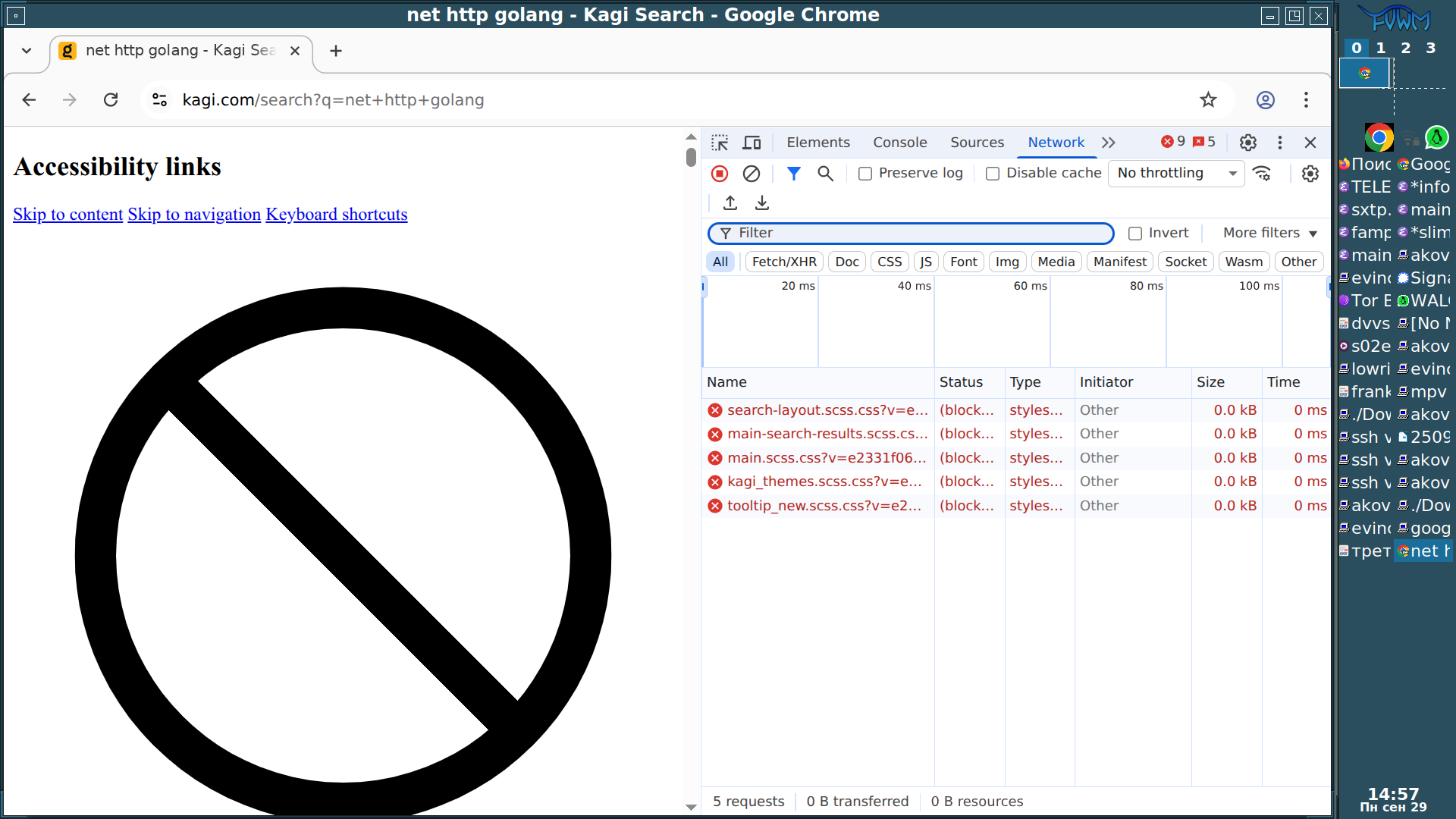Show more DevTools tabs chevron
The image size is (1456, 819).
(1109, 143)
